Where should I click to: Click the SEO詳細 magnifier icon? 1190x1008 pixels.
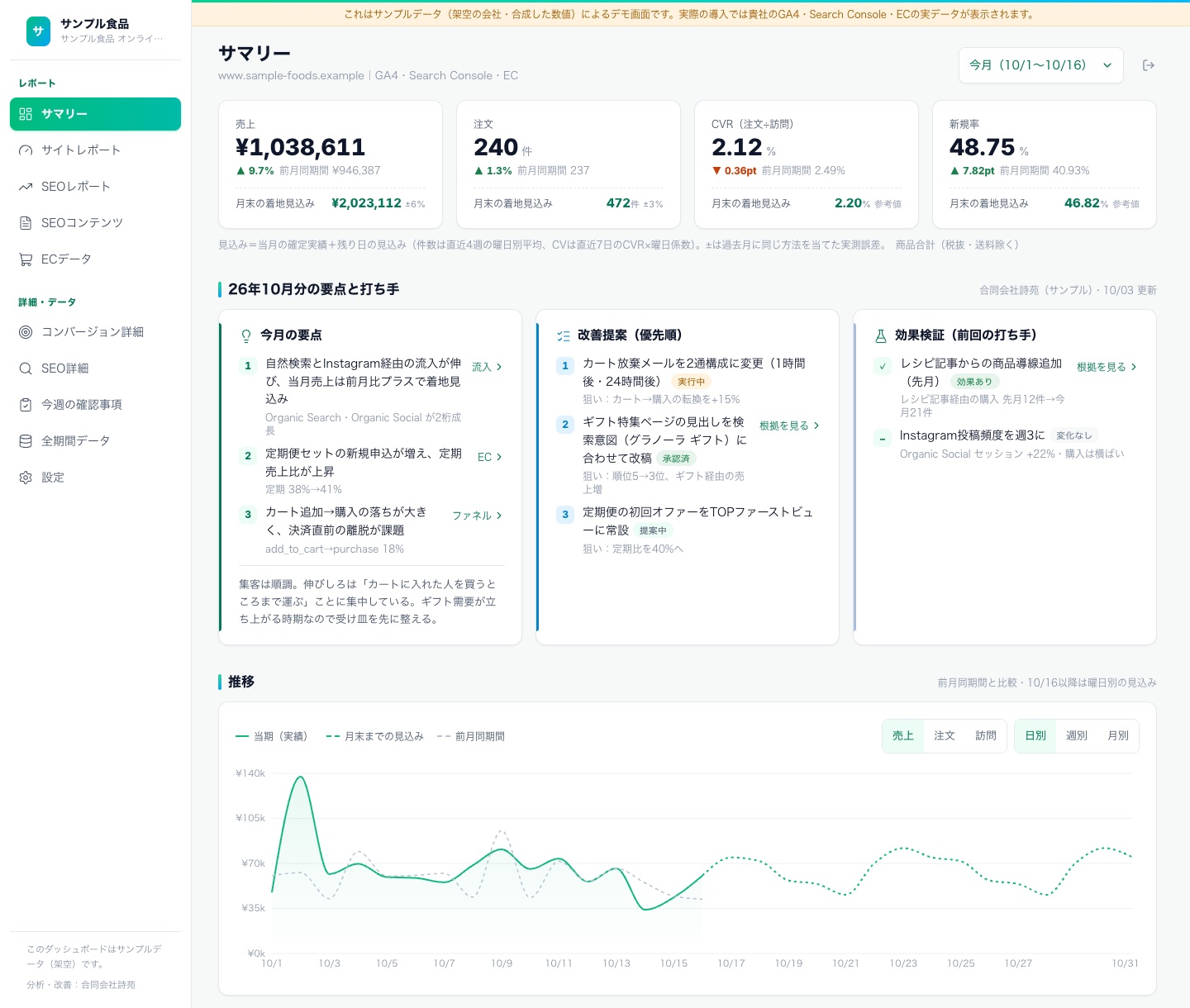(x=26, y=368)
